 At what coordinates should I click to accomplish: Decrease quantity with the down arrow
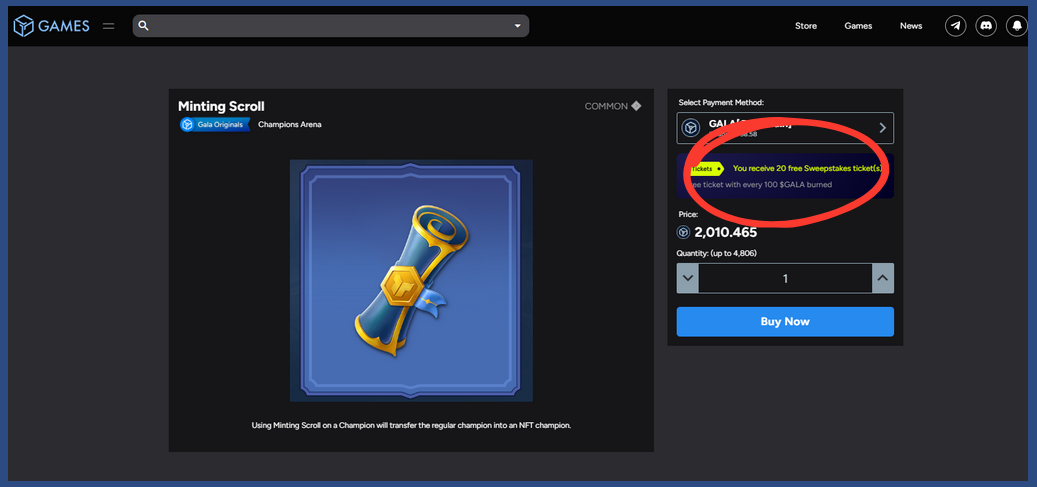coord(688,278)
